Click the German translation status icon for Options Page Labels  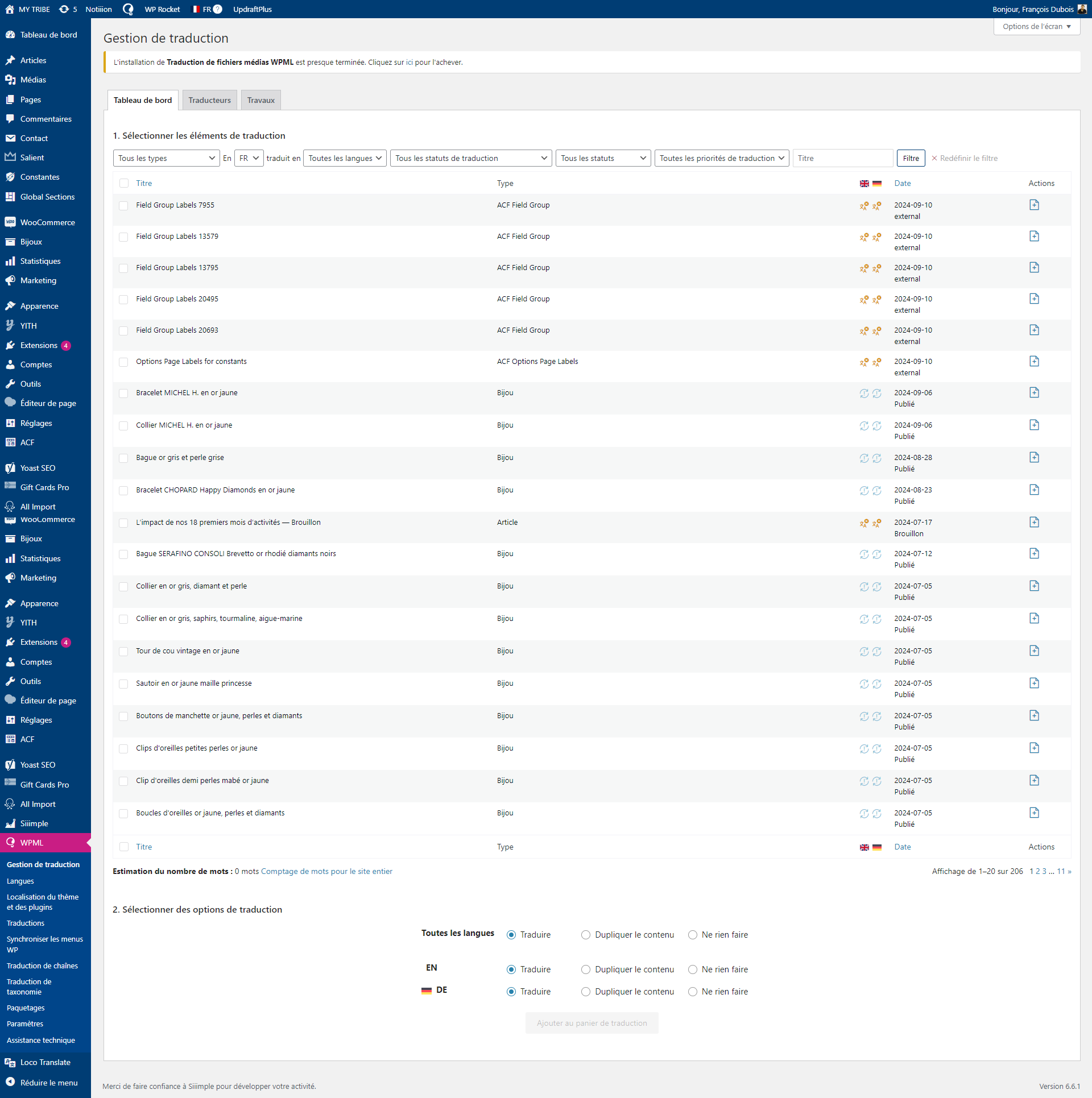pos(877,362)
